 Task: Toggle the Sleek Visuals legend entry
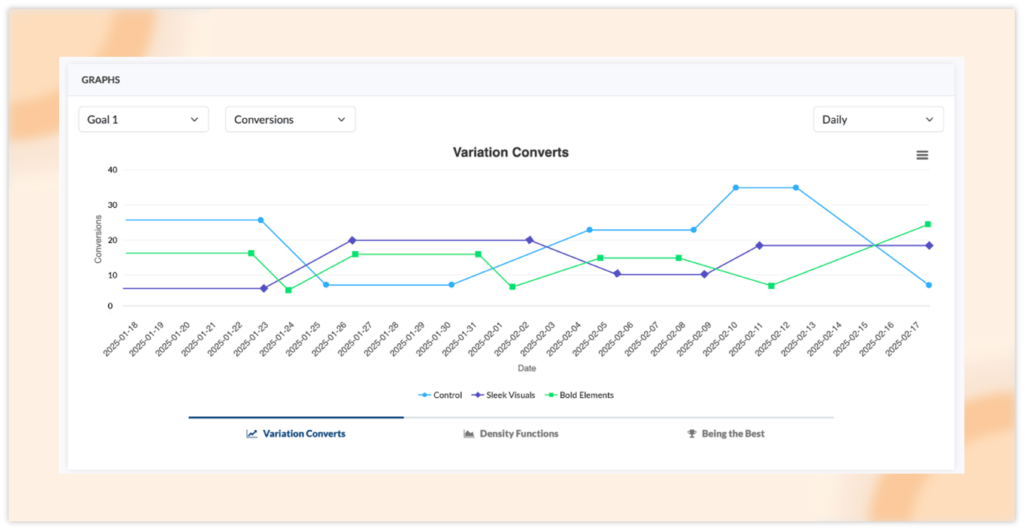coord(502,395)
